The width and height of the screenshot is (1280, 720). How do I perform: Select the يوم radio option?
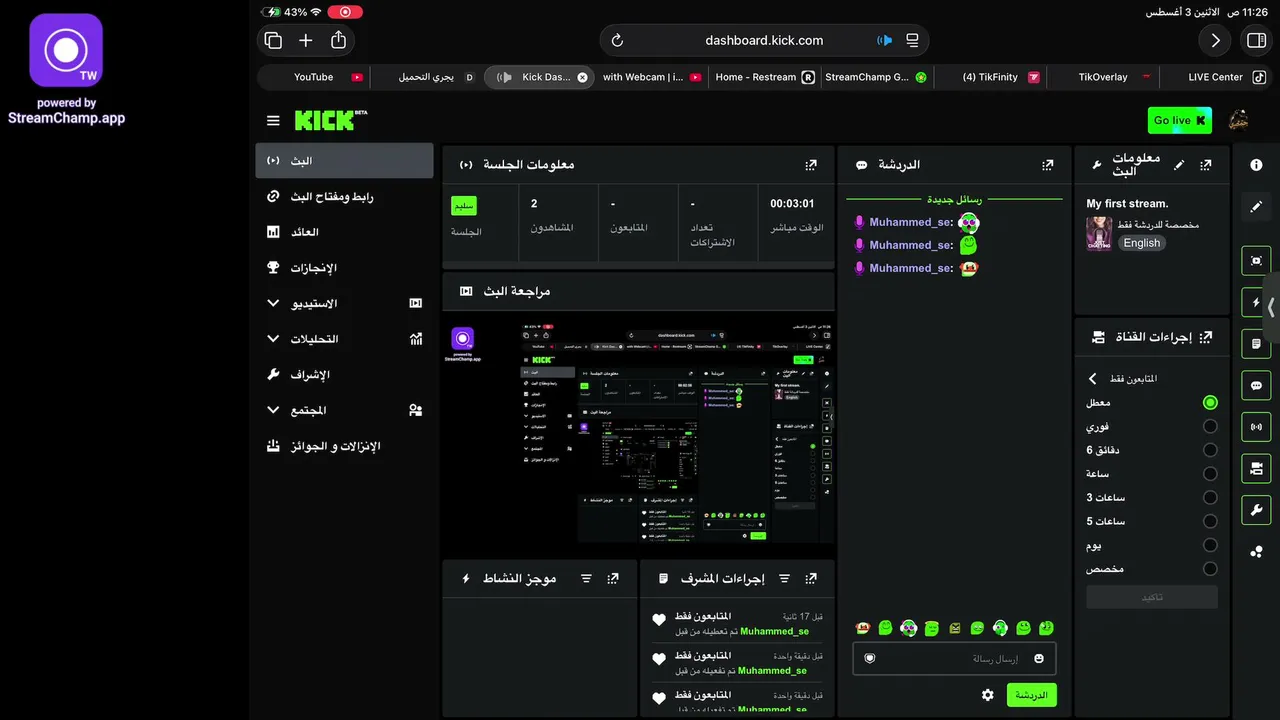coord(1210,545)
